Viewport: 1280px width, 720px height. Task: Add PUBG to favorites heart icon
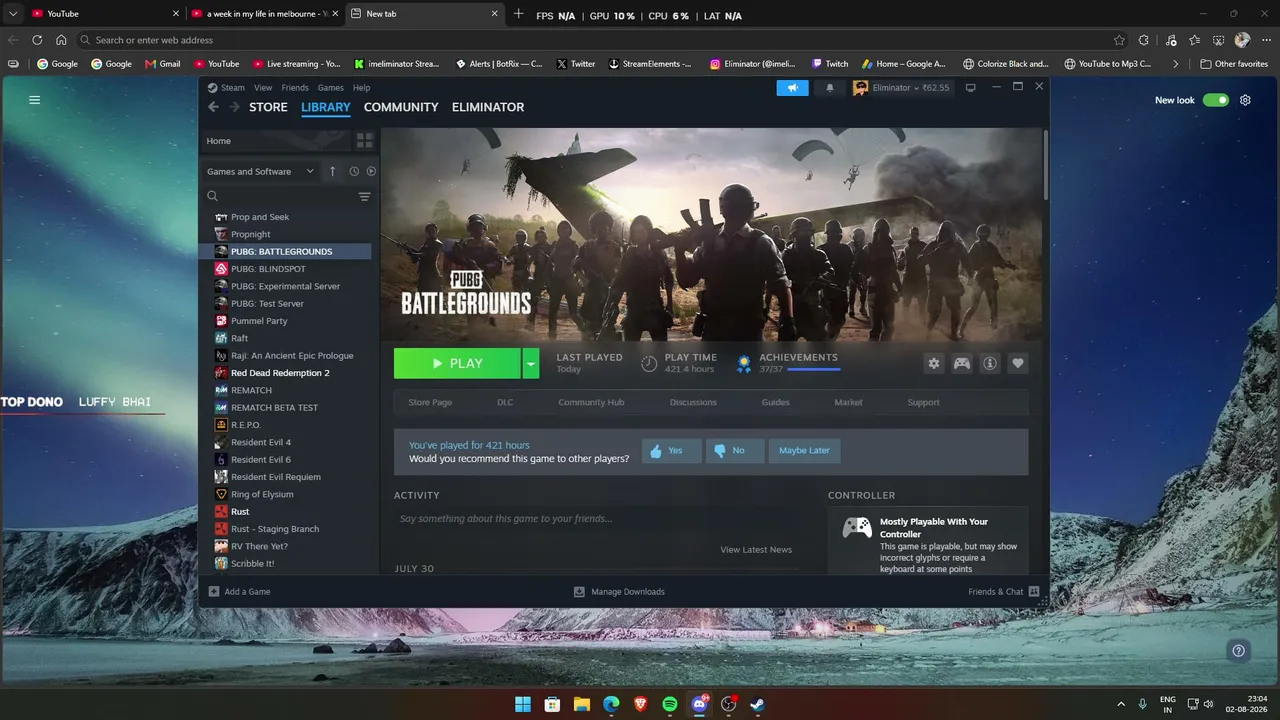coord(1017,363)
